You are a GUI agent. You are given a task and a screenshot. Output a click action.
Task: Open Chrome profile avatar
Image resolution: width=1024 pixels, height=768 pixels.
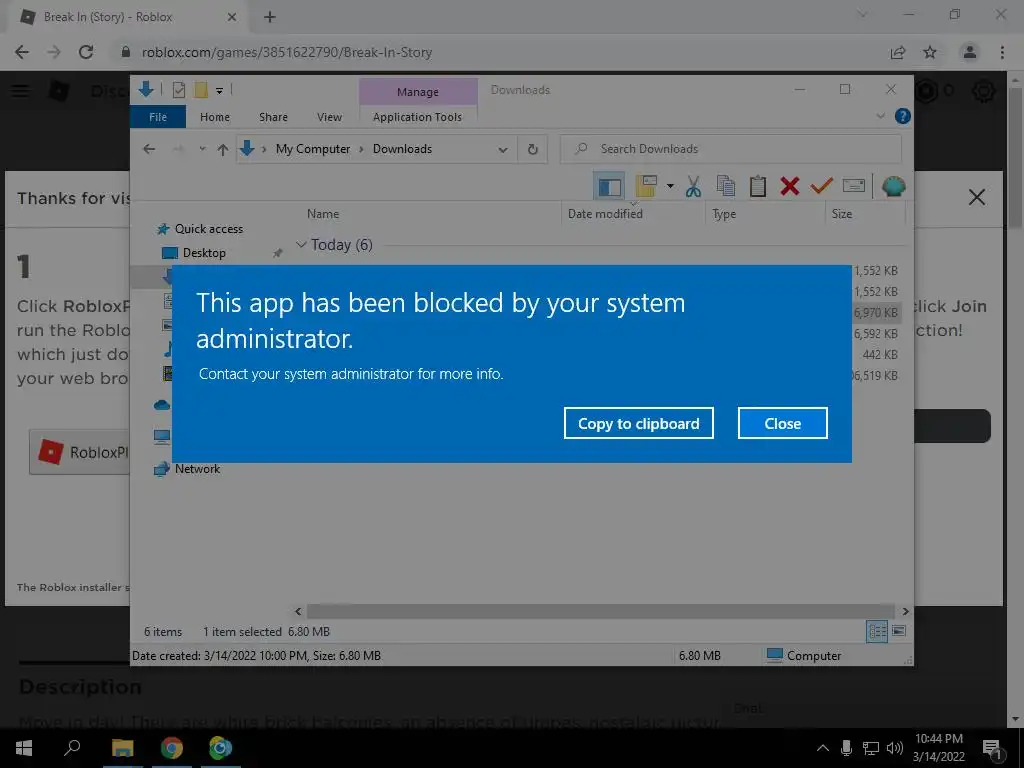970,52
